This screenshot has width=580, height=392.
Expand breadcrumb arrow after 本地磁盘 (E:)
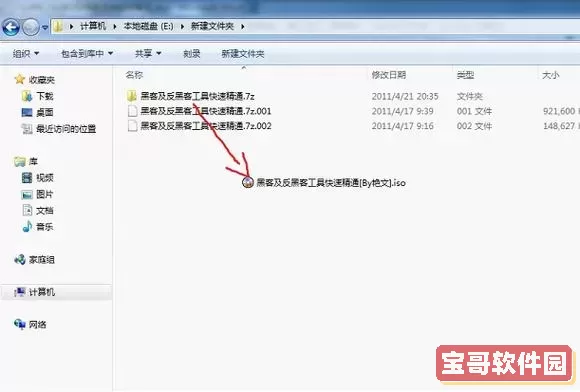click(182, 27)
